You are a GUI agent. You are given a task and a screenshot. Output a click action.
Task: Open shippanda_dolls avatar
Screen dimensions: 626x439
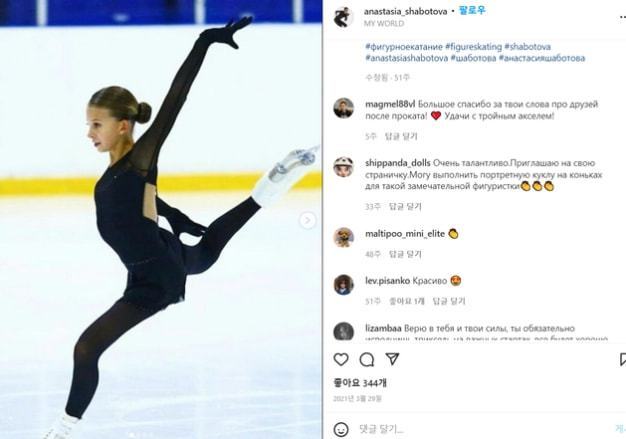(x=343, y=167)
